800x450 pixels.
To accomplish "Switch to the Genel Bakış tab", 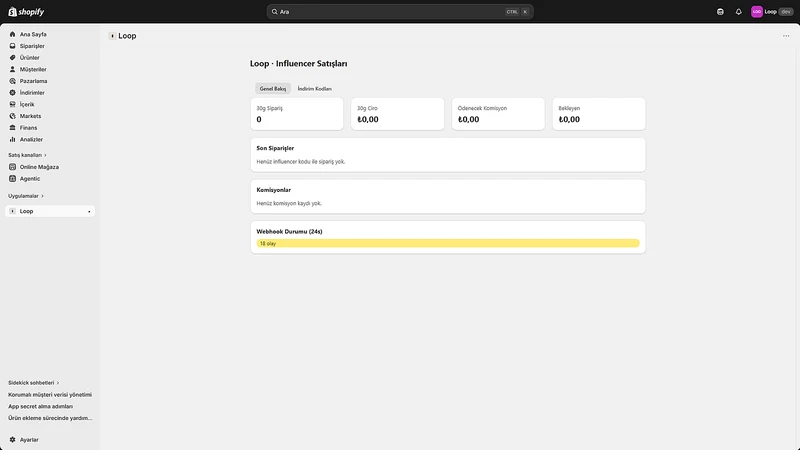I will tap(273, 89).
